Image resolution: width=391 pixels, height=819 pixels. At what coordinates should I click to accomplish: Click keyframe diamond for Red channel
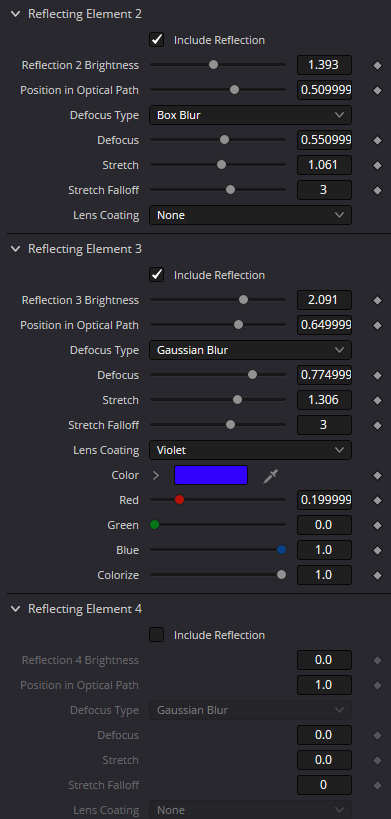377,500
